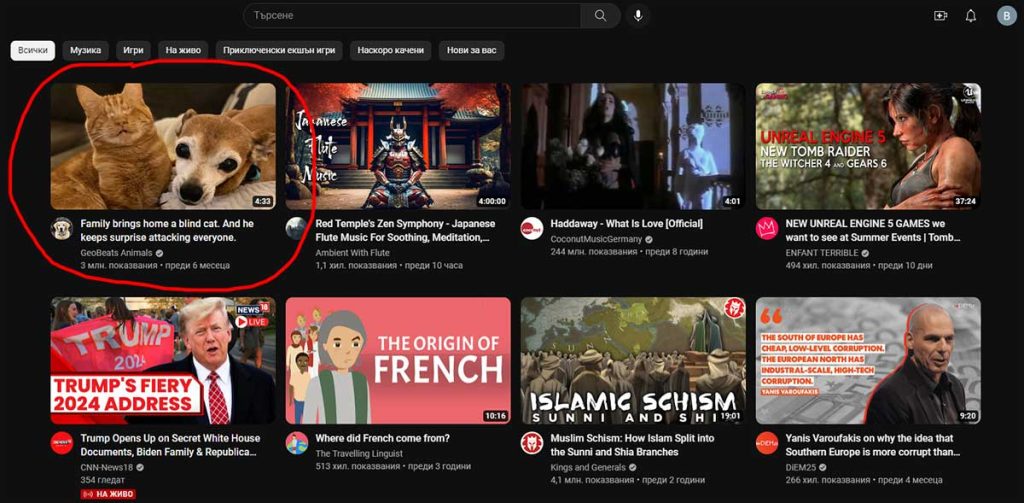
Task: Open the account avatar menu
Action: [1006, 16]
